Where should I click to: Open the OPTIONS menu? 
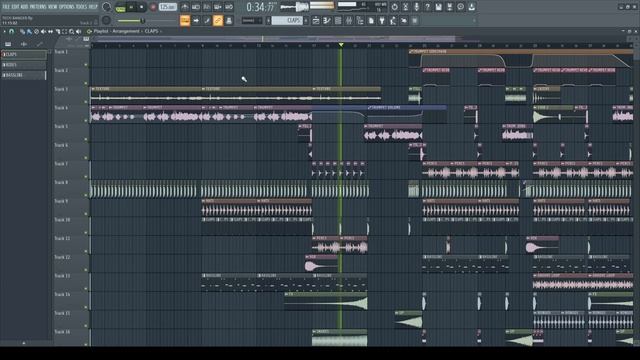coord(67,7)
